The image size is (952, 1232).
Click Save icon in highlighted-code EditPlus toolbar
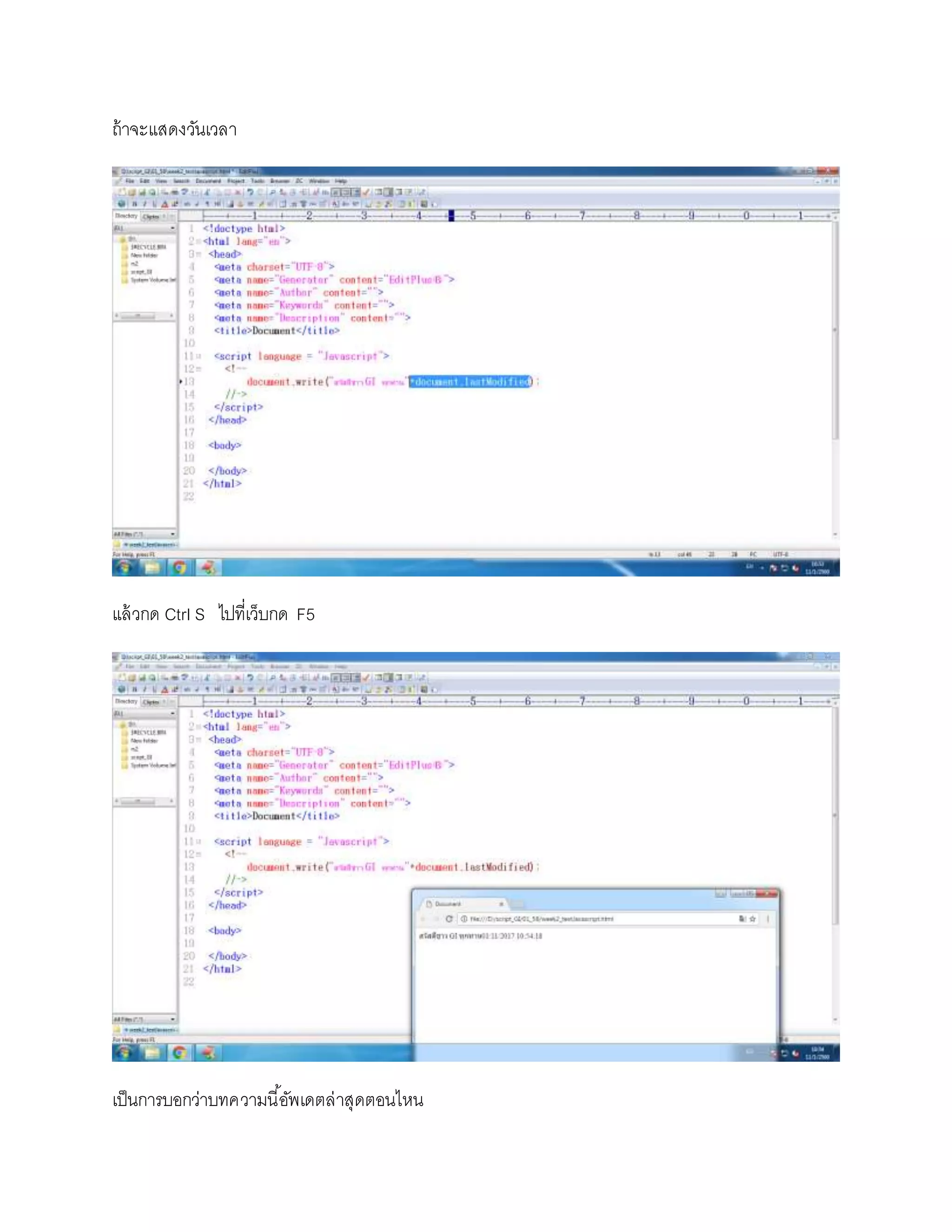142,192
